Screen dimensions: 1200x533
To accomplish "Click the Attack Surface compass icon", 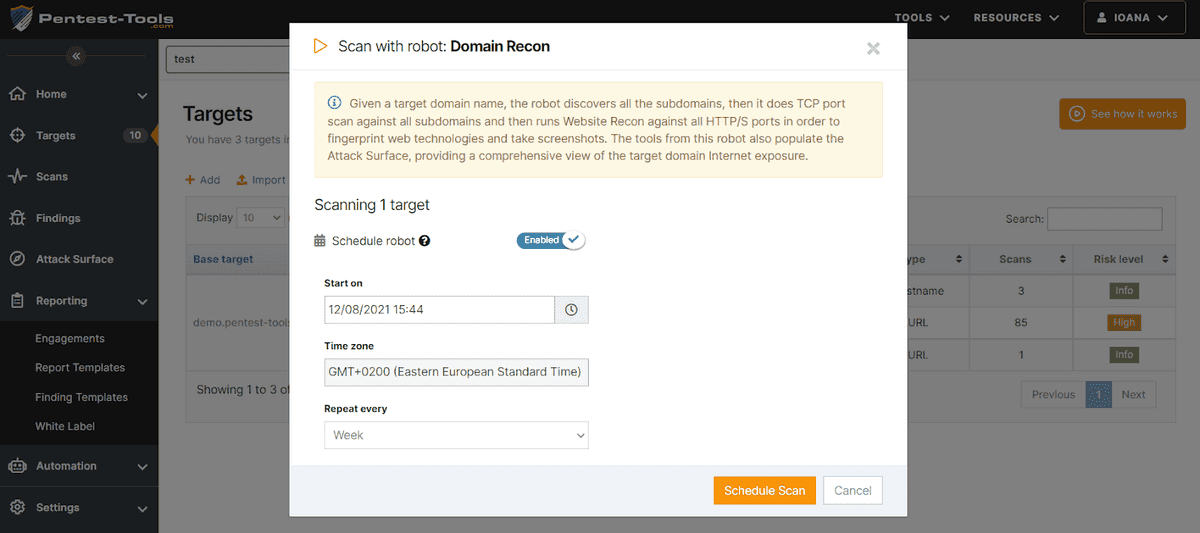I will (x=17, y=259).
